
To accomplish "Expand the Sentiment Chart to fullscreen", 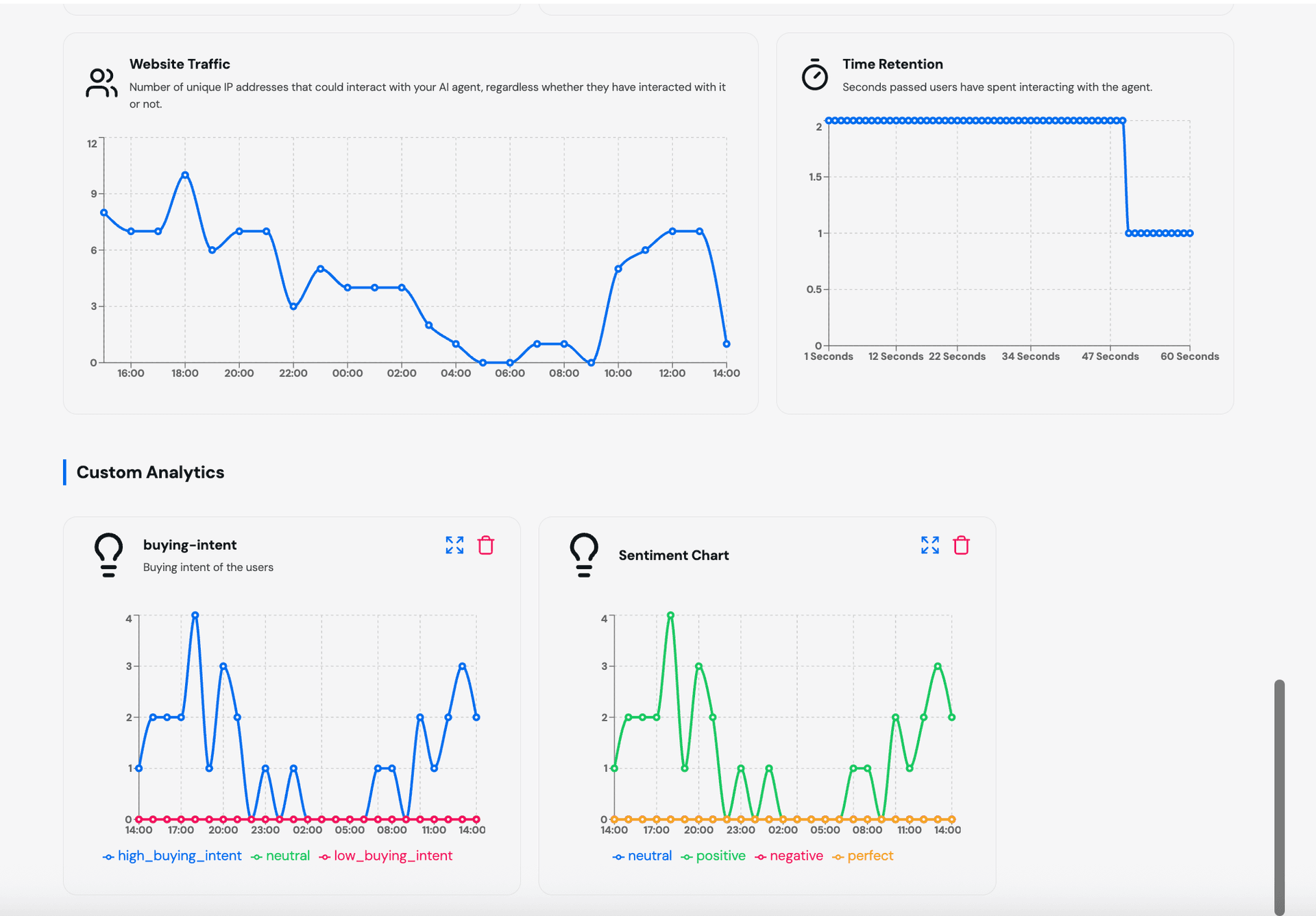I will click(929, 545).
